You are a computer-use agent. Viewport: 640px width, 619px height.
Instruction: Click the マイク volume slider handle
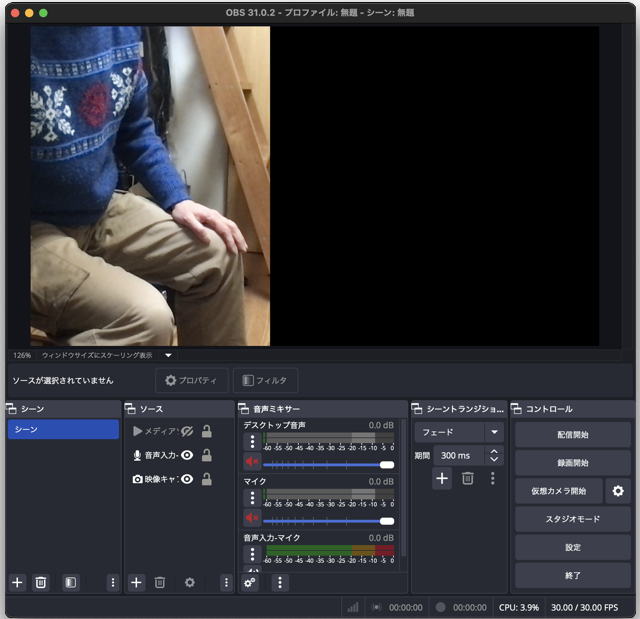(x=386, y=520)
